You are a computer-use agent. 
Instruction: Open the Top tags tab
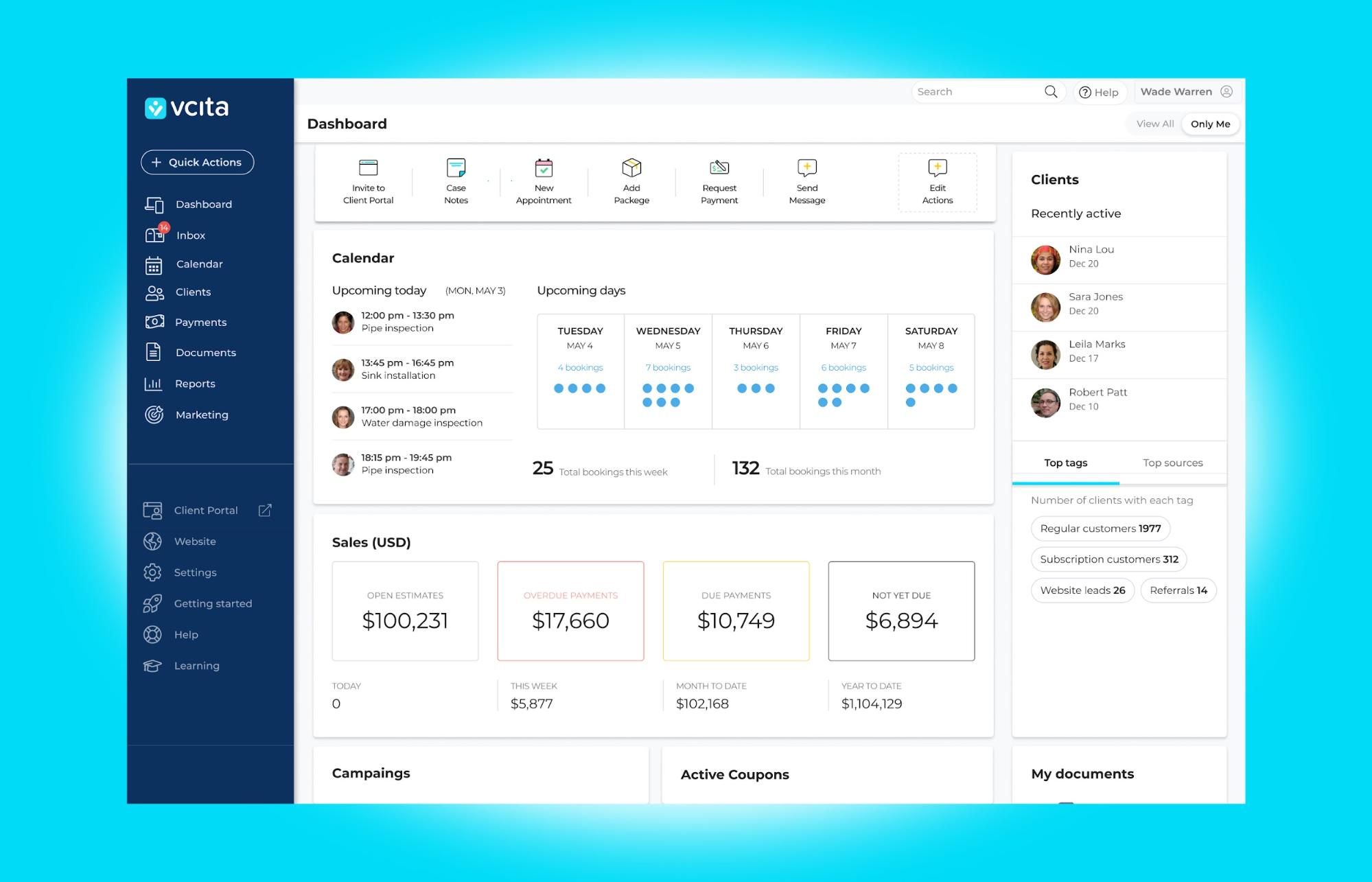pos(1065,462)
